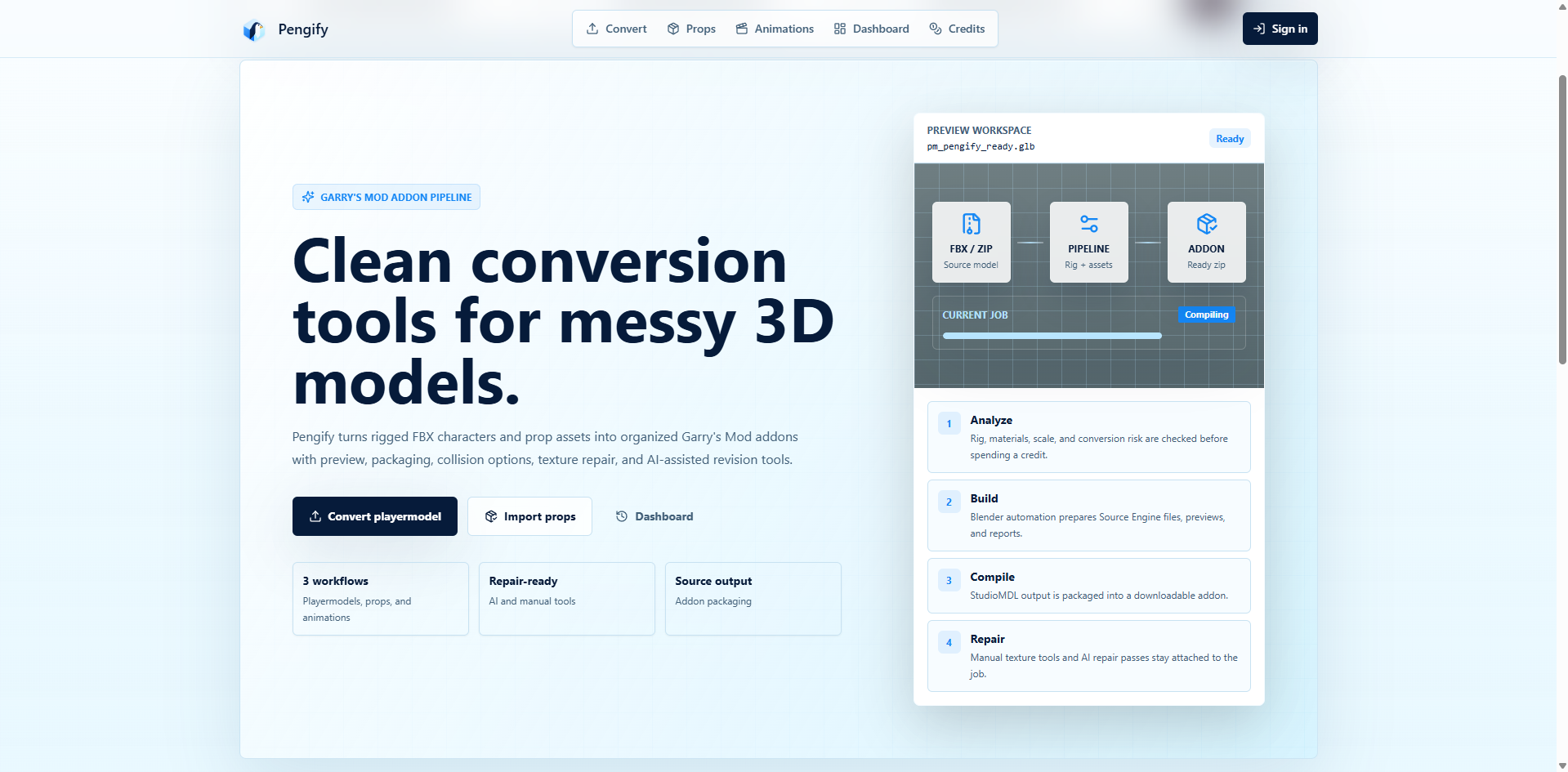Click the Garry's Mod Addon Pipeline badge
This screenshot has width=1568, height=772.
pos(386,197)
